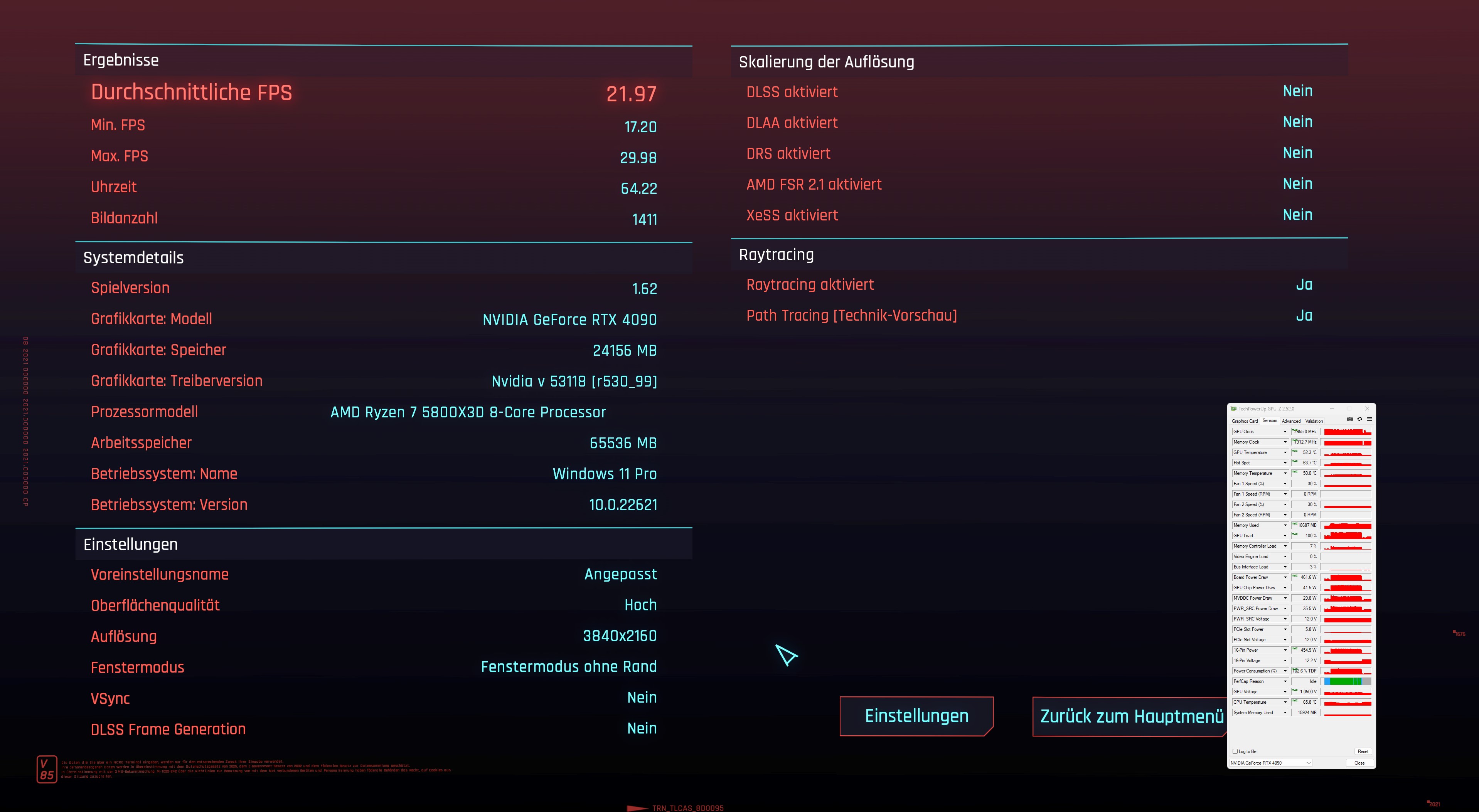Close the GPU-Z window with X
This screenshot has width=1479, height=812.
[1368, 409]
